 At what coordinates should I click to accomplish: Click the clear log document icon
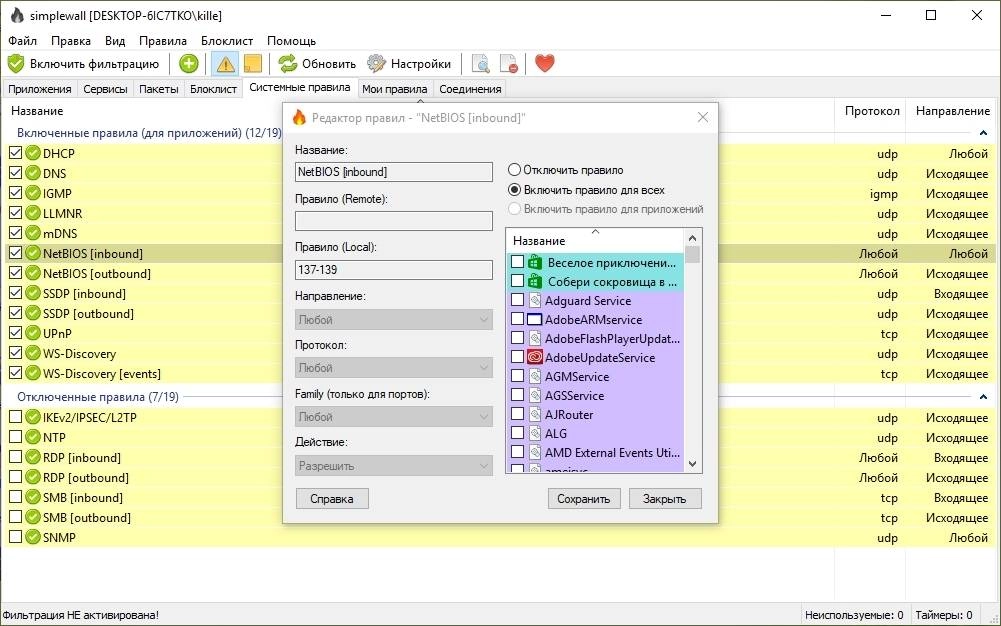tap(509, 63)
